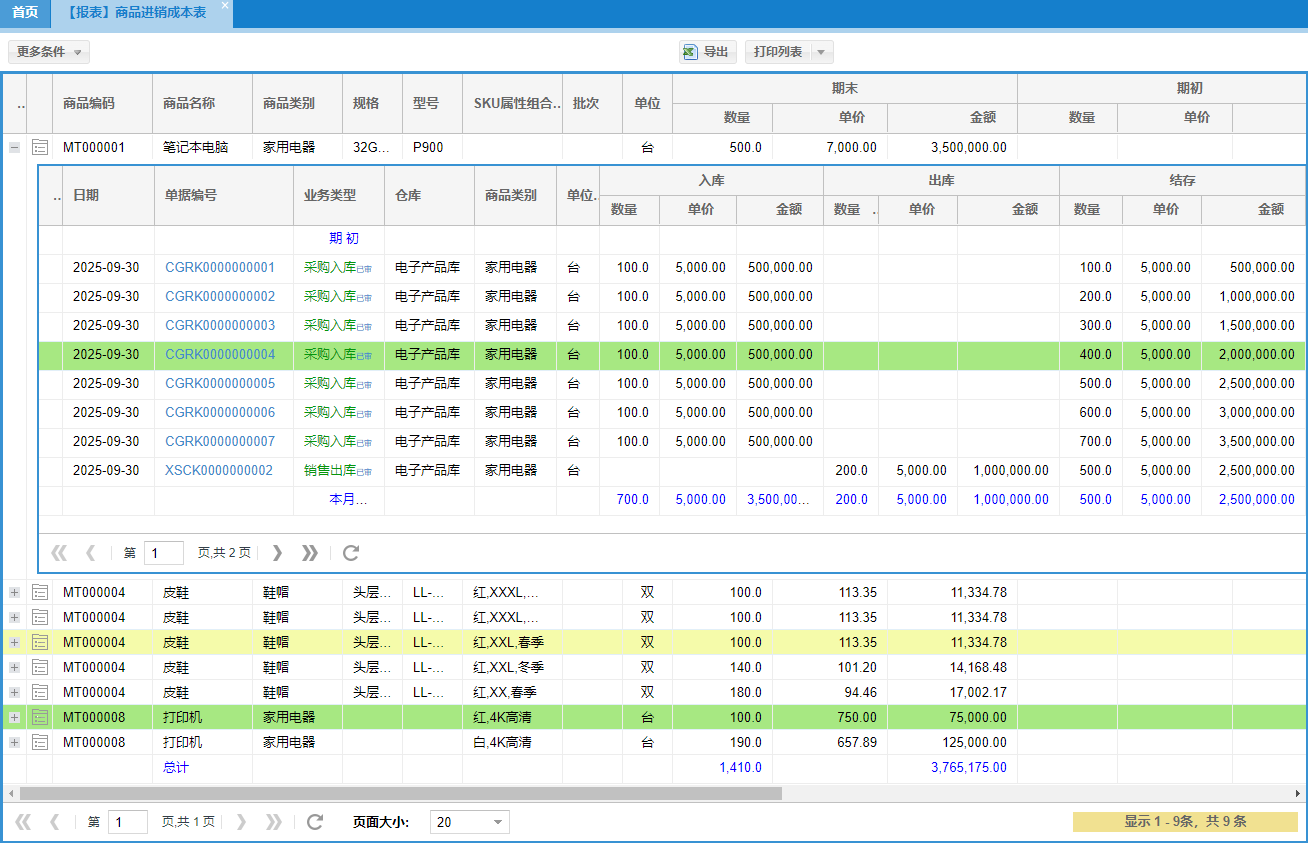Click the horizontal scrollbar of main grid
1308x843 pixels.
400,793
